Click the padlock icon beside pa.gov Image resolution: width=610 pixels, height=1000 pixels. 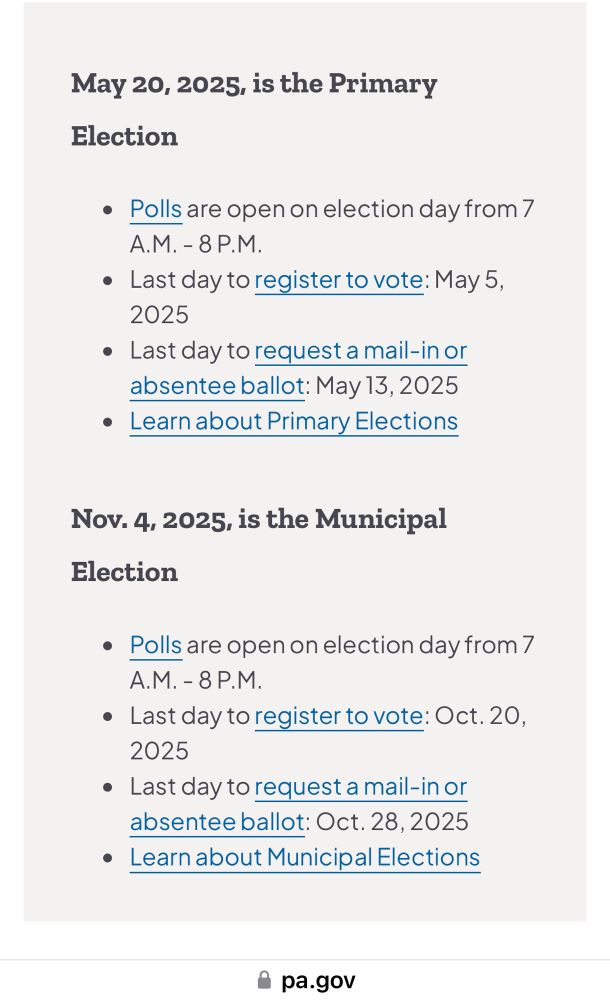(264, 980)
